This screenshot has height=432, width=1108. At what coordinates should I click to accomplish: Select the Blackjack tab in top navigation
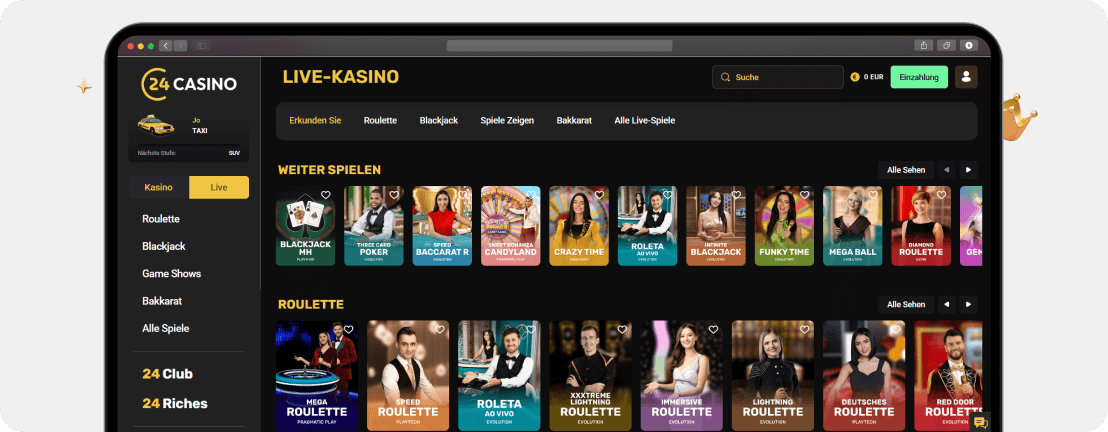tap(439, 121)
